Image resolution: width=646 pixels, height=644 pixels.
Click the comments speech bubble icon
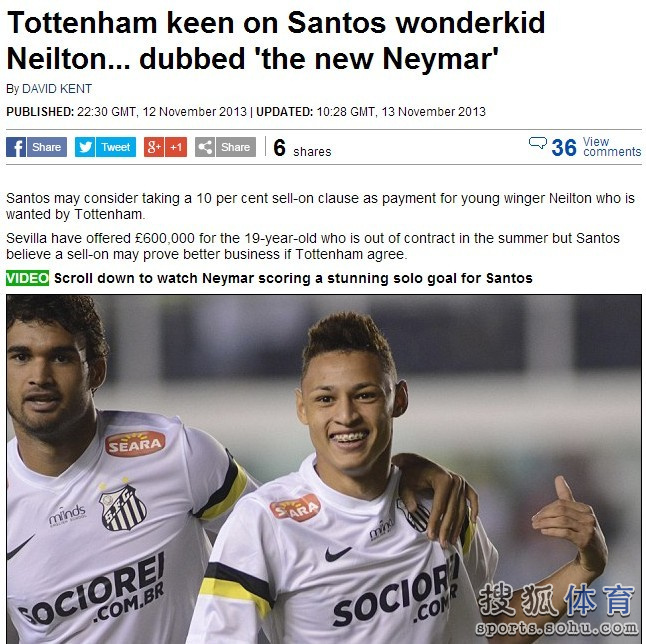[538, 143]
